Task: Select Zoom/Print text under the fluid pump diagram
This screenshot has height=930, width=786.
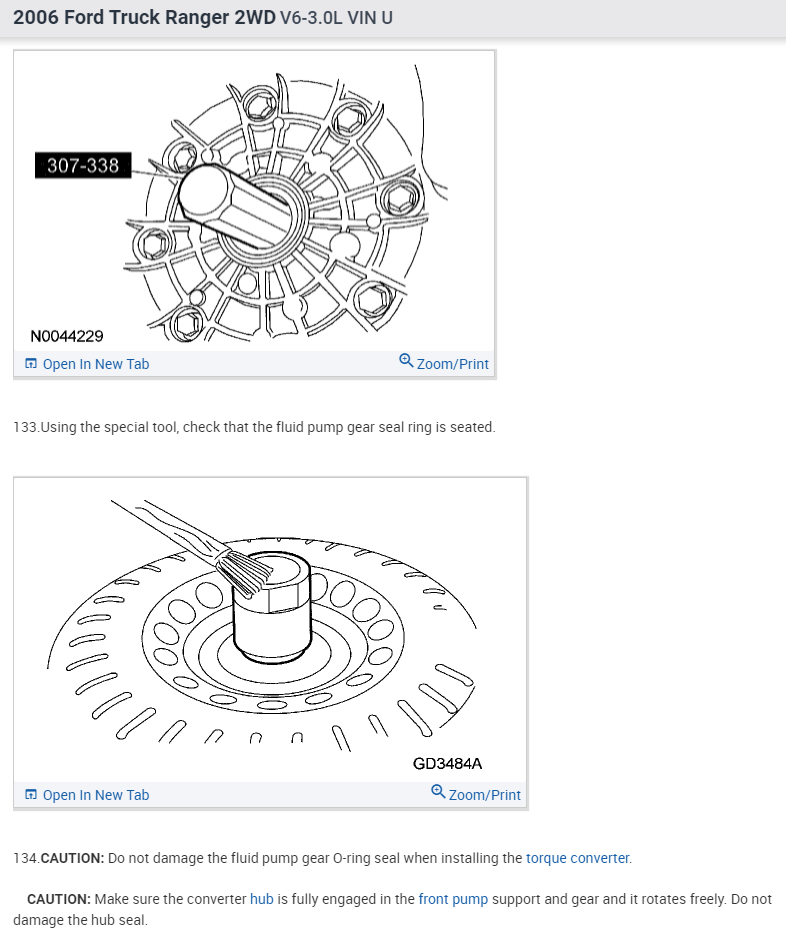Action: tap(453, 364)
